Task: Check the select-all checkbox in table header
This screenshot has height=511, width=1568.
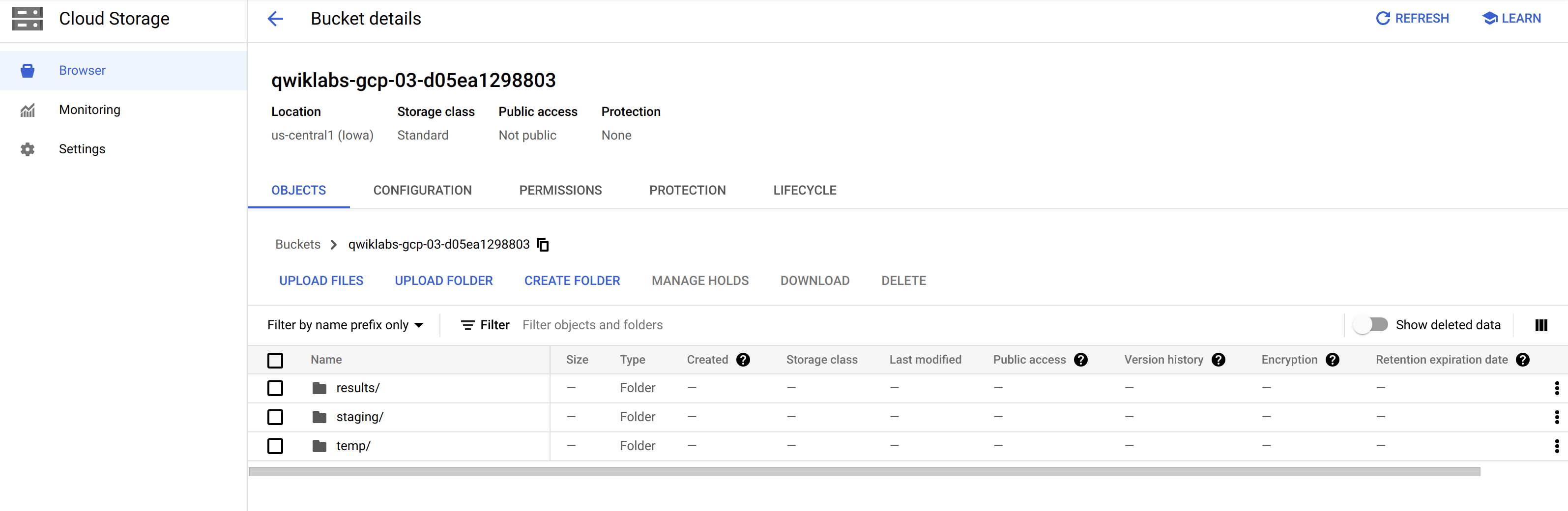Action: tap(275, 360)
